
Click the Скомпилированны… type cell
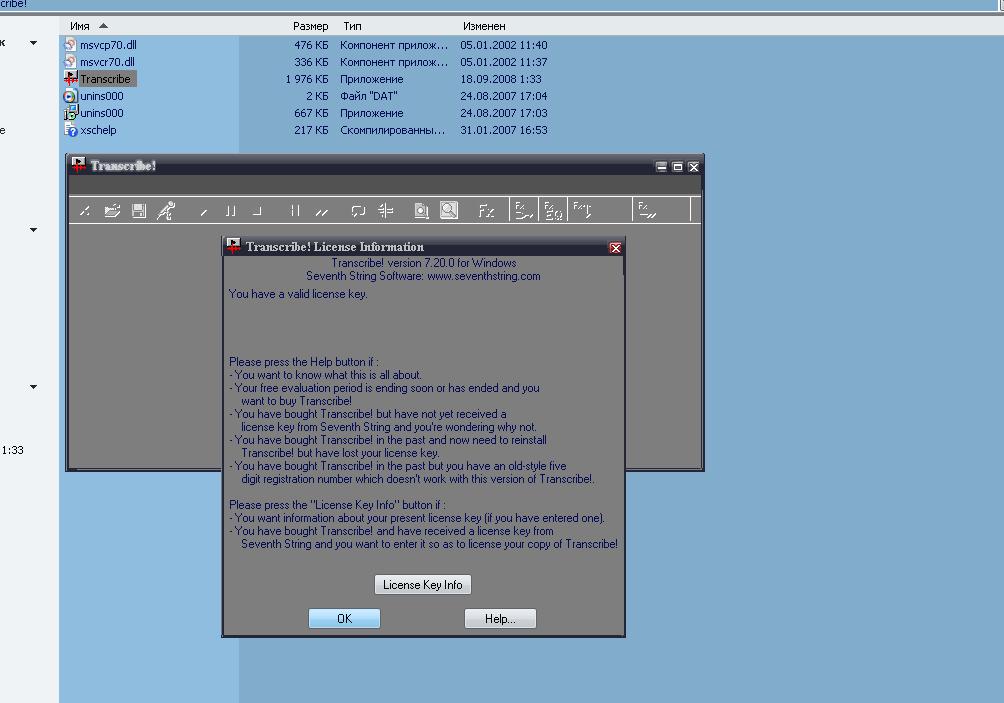(393, 130)
